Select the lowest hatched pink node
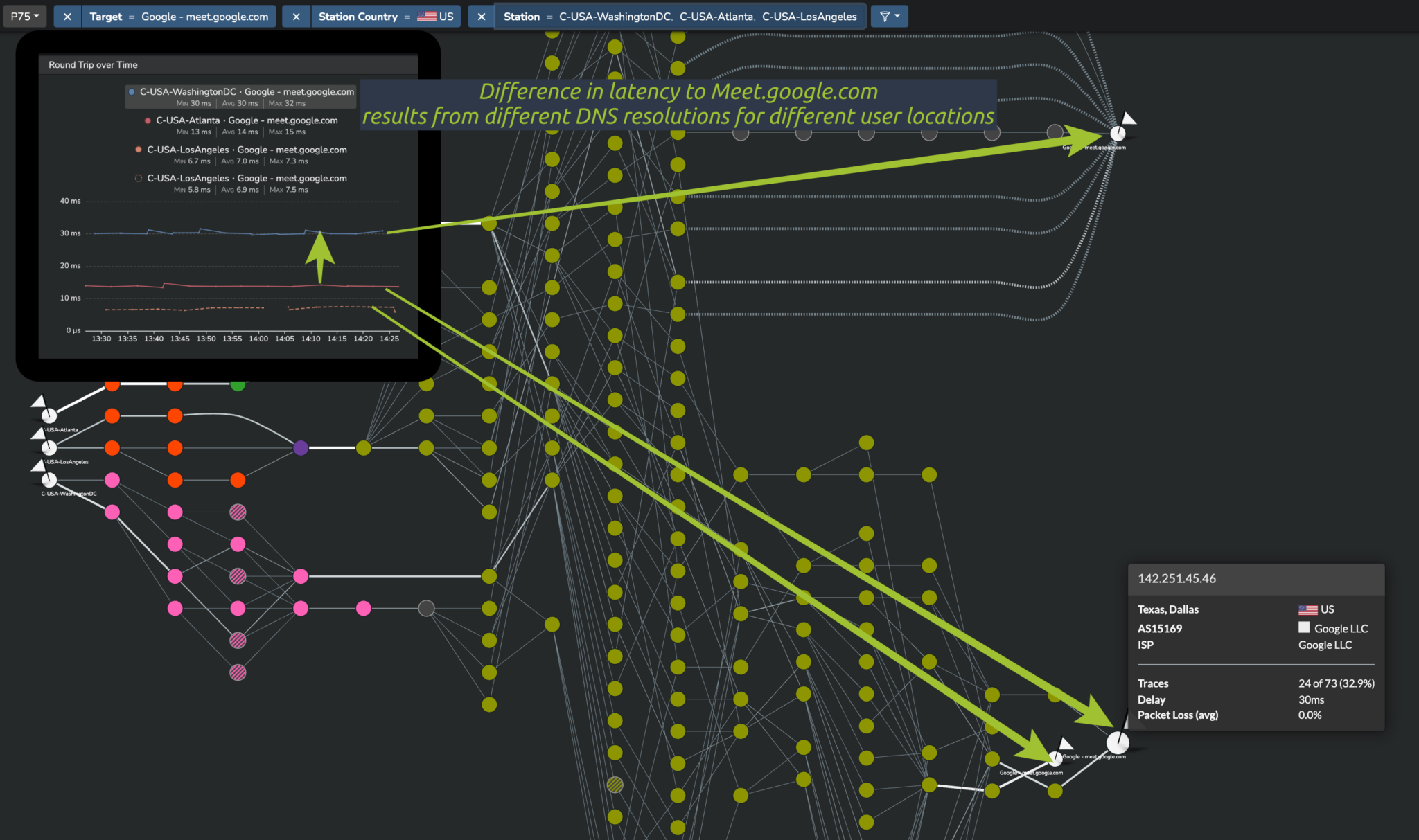The height and width of the screenshot is (840, 1419). coord(238,672)
